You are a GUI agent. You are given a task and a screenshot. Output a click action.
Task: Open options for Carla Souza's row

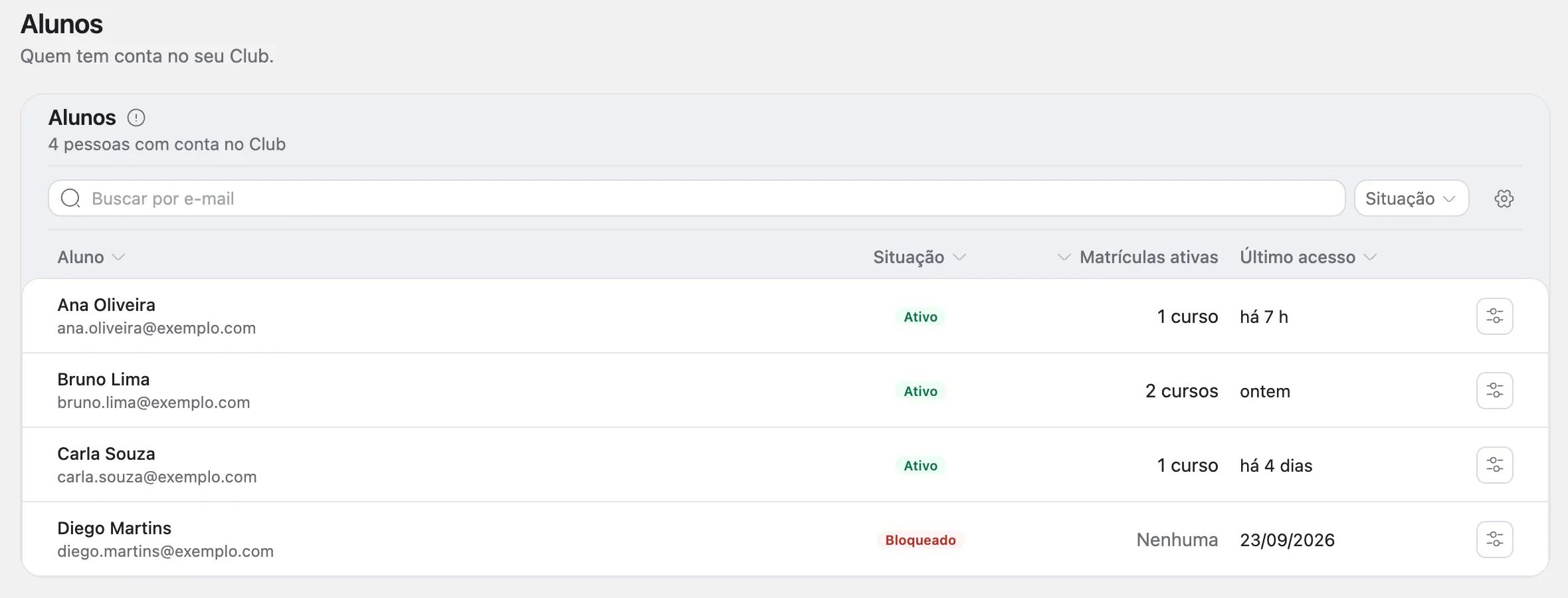point(1495,465)
